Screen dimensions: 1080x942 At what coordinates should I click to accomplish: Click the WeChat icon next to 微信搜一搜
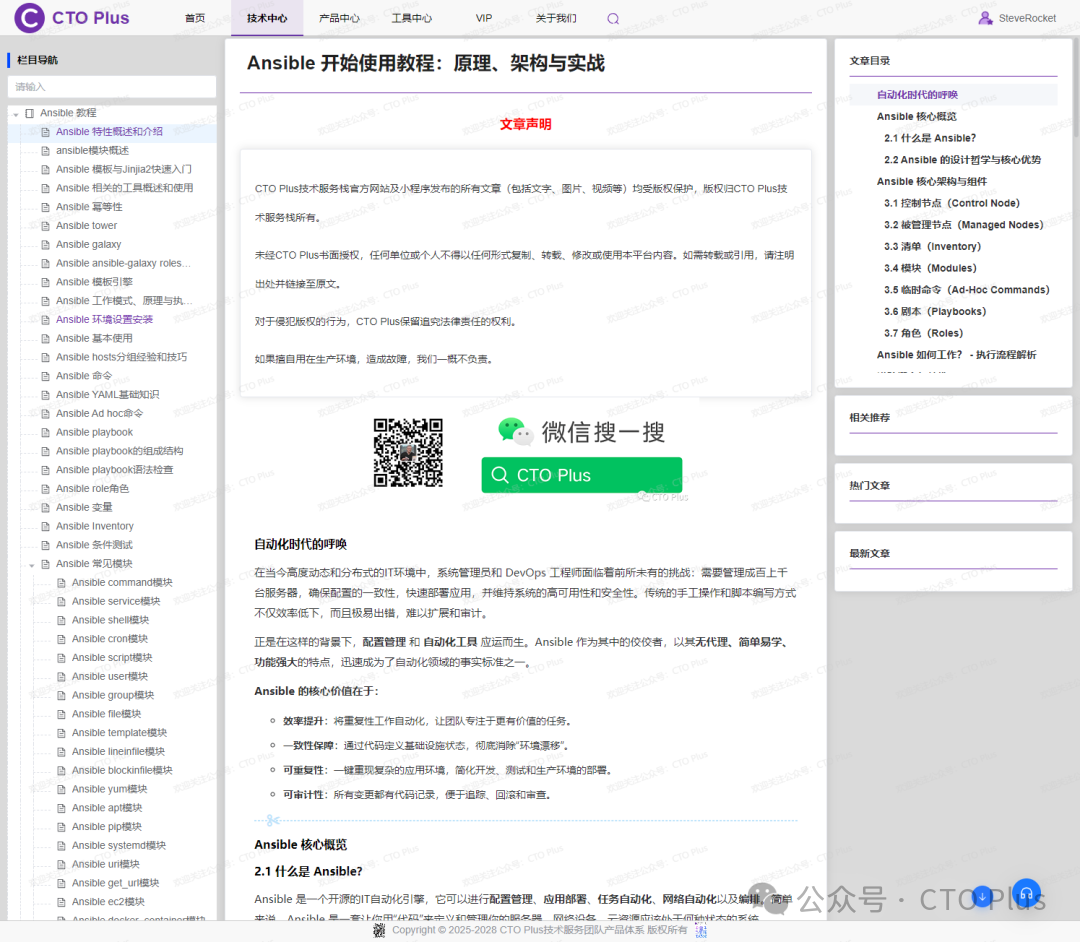(x=513, y=432)
